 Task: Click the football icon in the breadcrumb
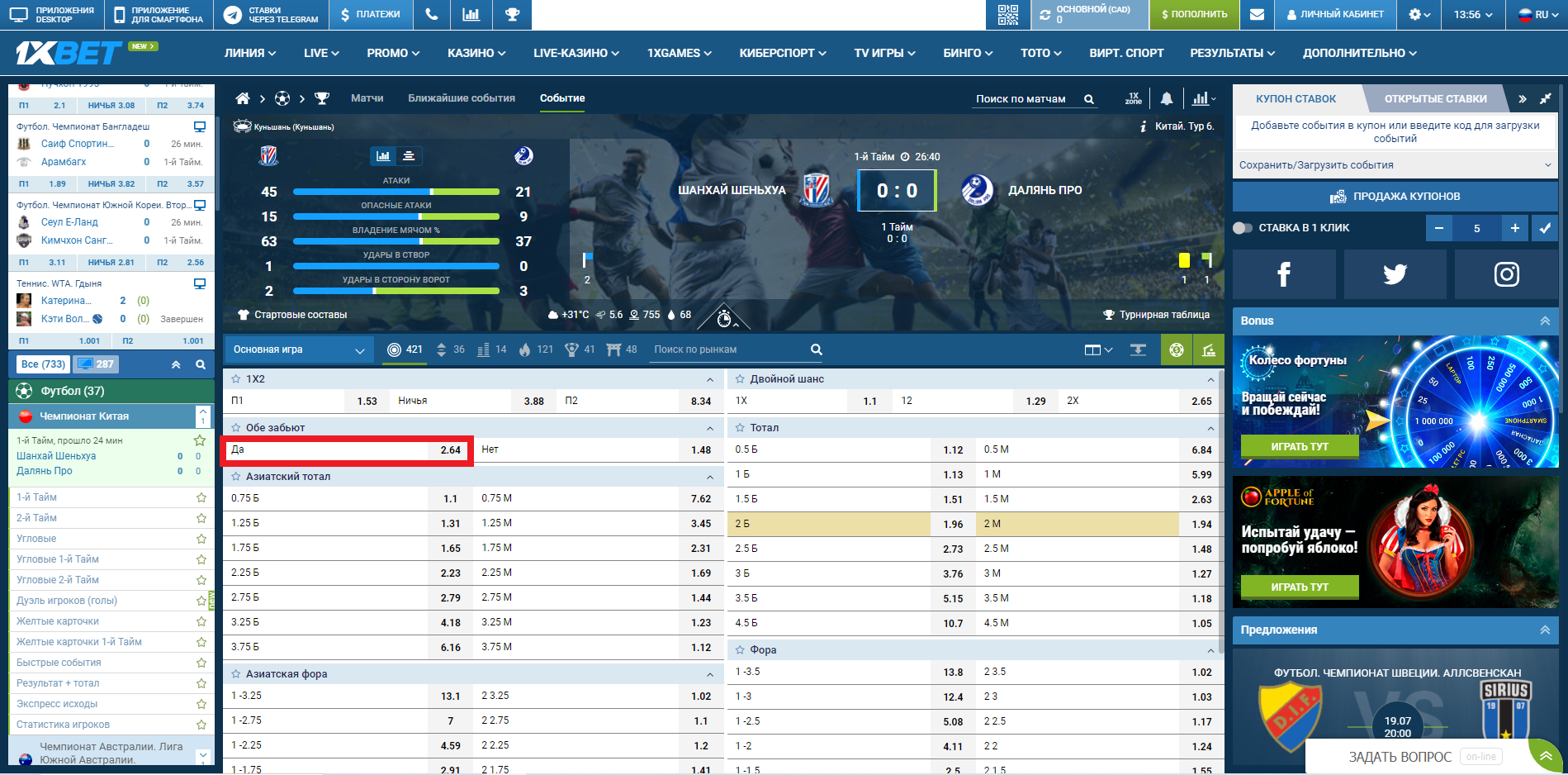click(282, 98)
